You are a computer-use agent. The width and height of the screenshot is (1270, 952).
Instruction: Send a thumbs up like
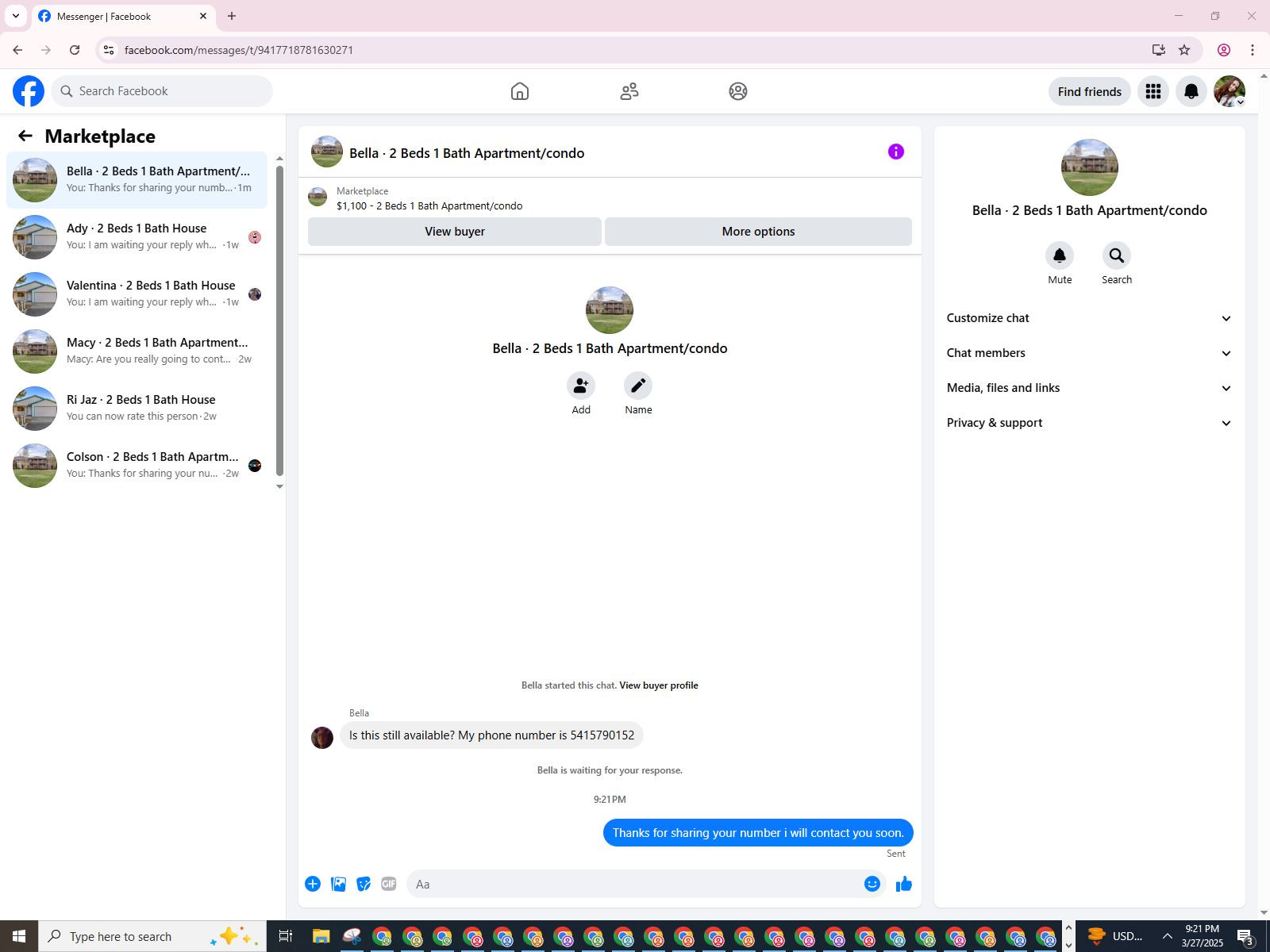(904, 884)
